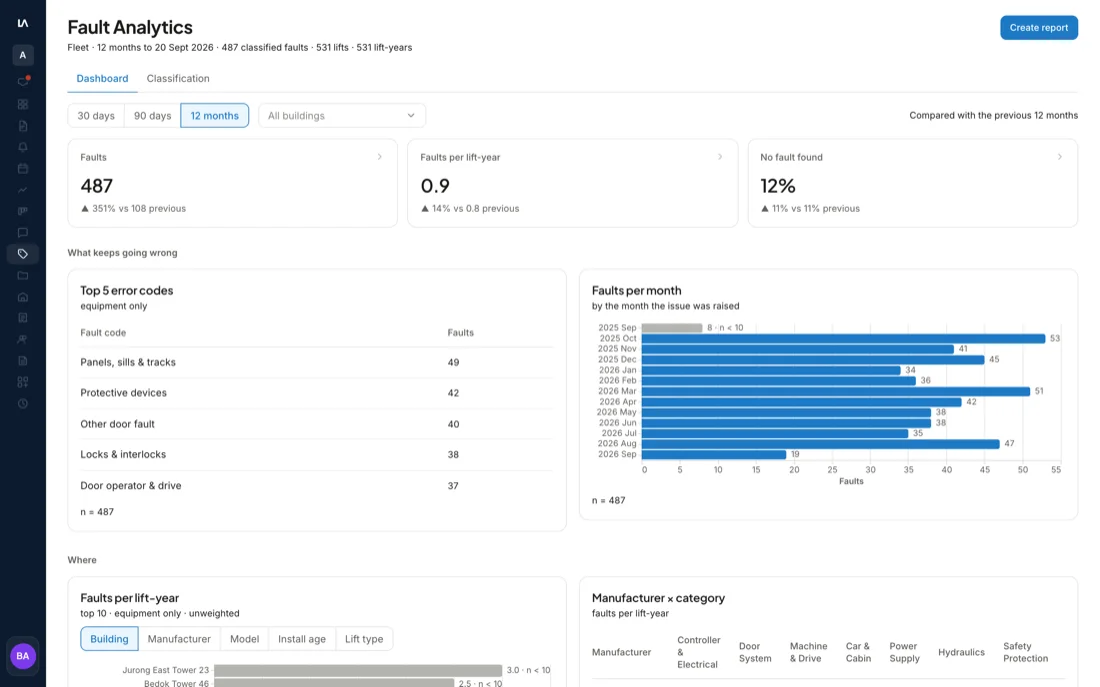This screenshot has height=687, width=1100.
Task: Open the inbox icon with red notification dot
Action: coord(22,82)
